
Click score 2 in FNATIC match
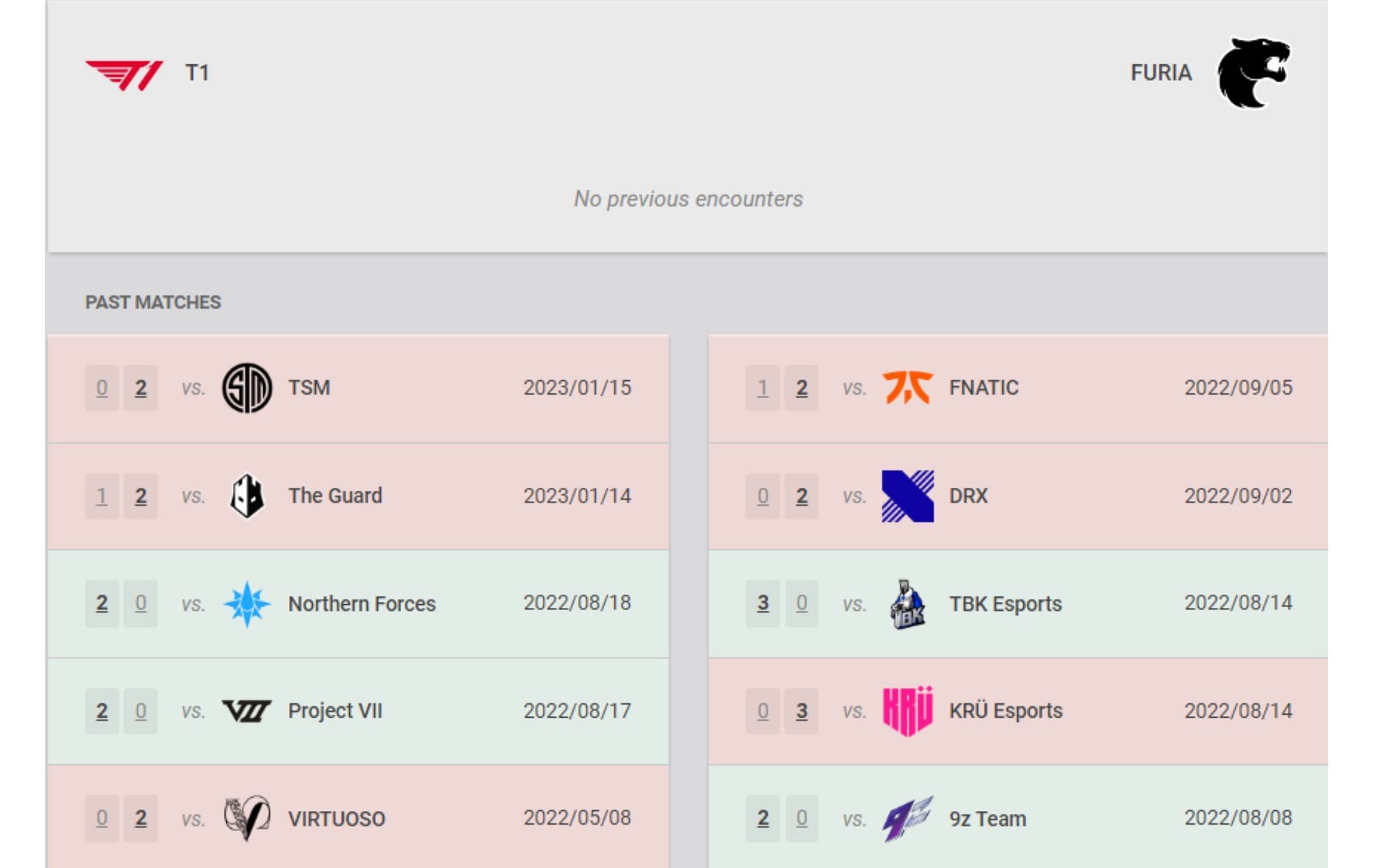click(802, 388)
